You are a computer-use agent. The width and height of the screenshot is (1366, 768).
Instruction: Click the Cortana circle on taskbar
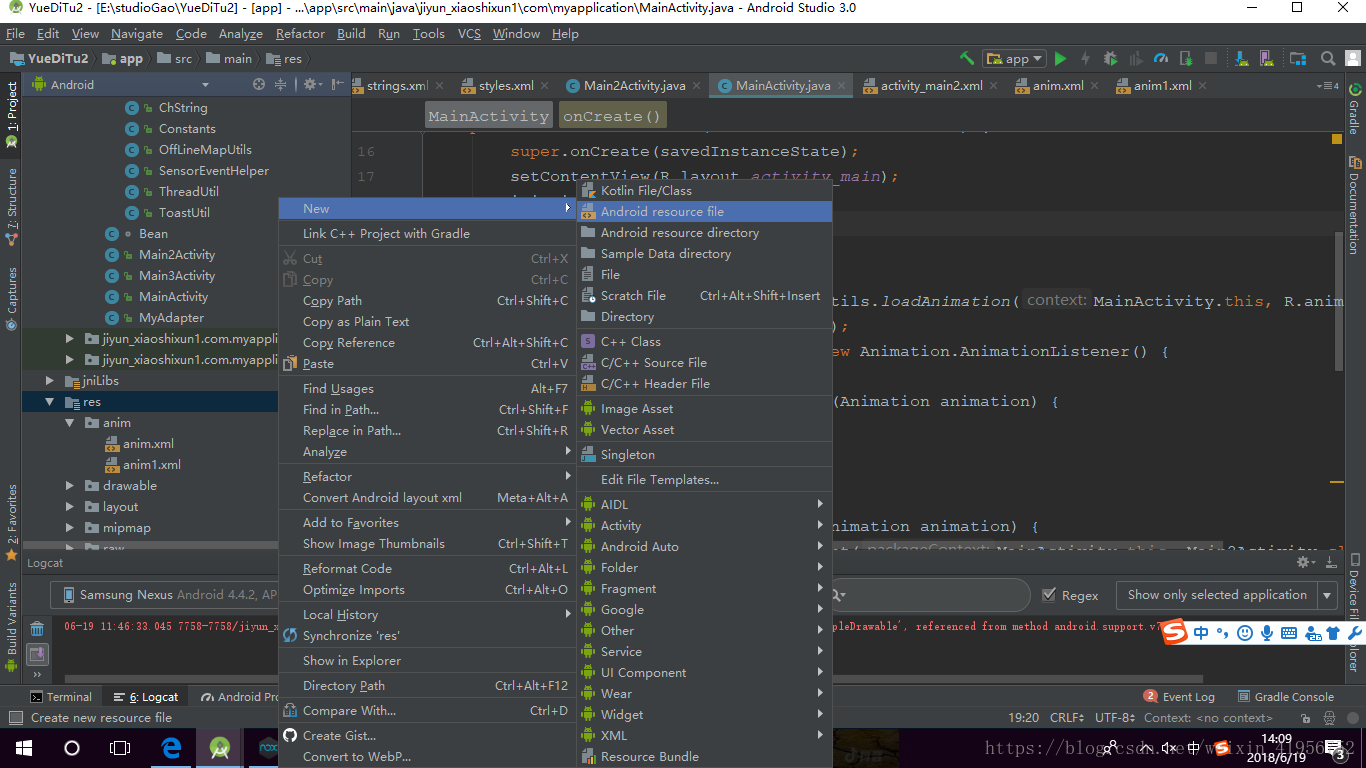[72, 748]
